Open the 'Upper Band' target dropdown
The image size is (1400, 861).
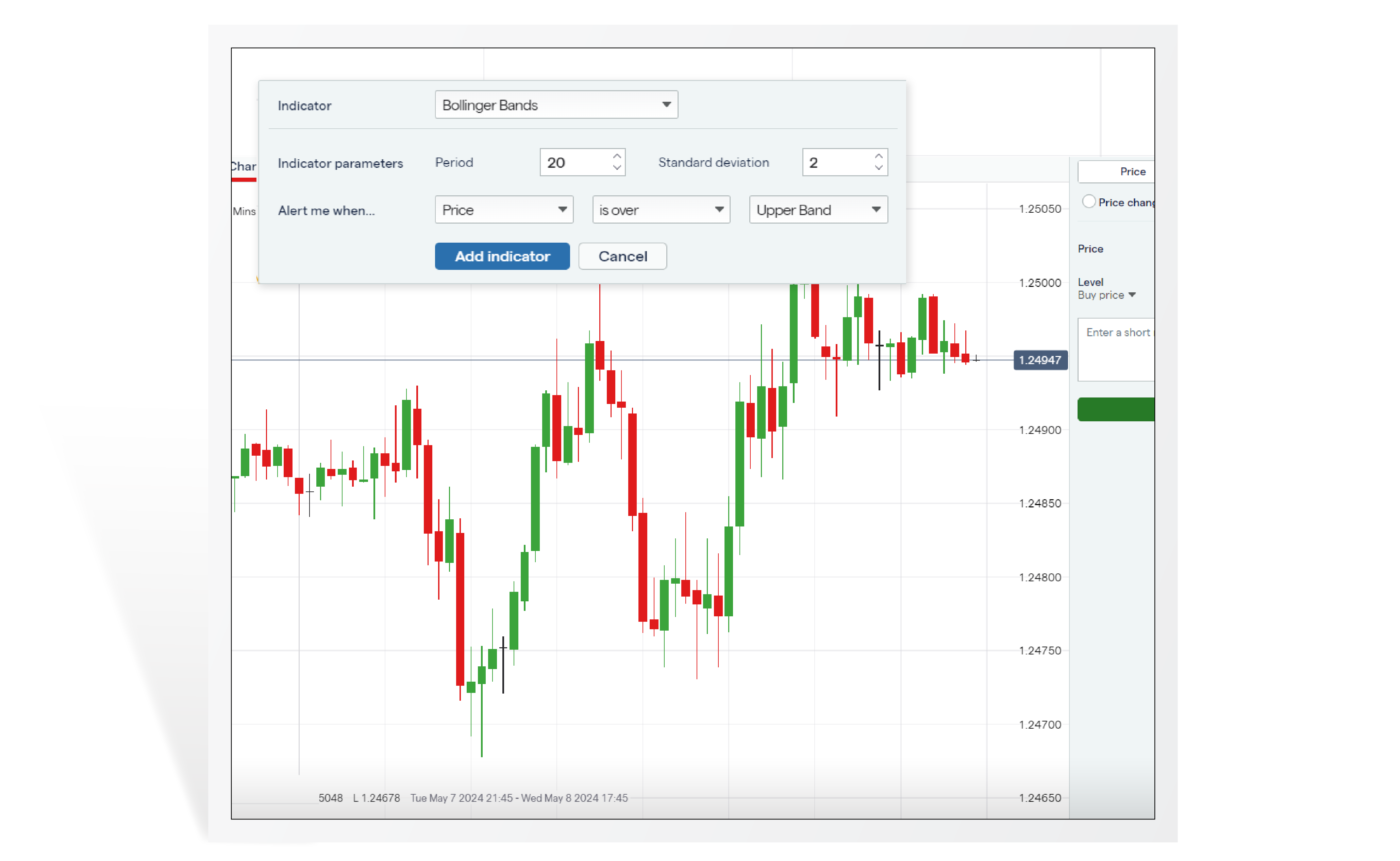(818, 210)
